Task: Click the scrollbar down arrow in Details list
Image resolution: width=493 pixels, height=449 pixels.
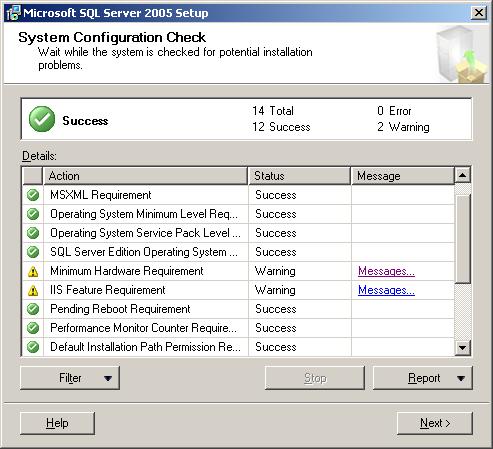Action: tap(463, 348)
